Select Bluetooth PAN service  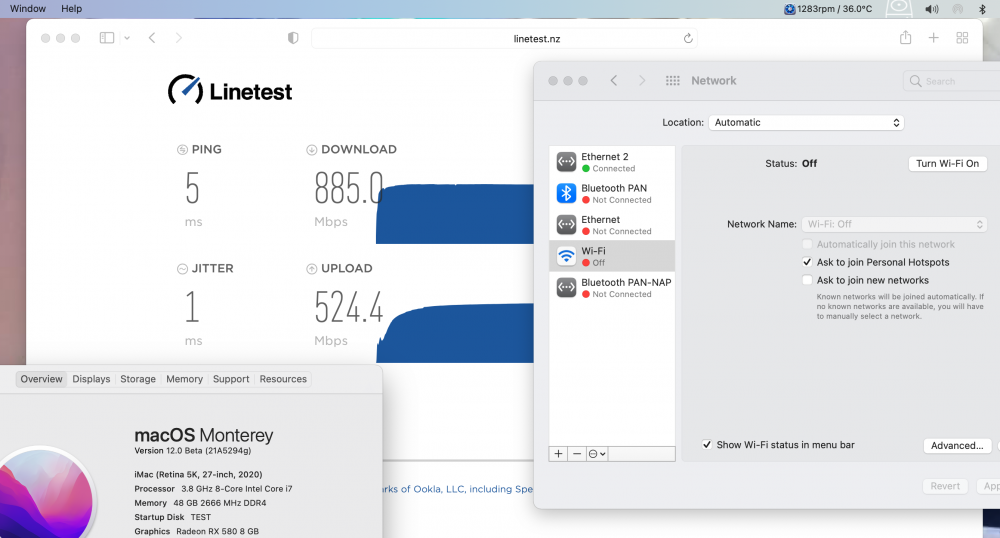pyautogui.click(x=612, y=193)
